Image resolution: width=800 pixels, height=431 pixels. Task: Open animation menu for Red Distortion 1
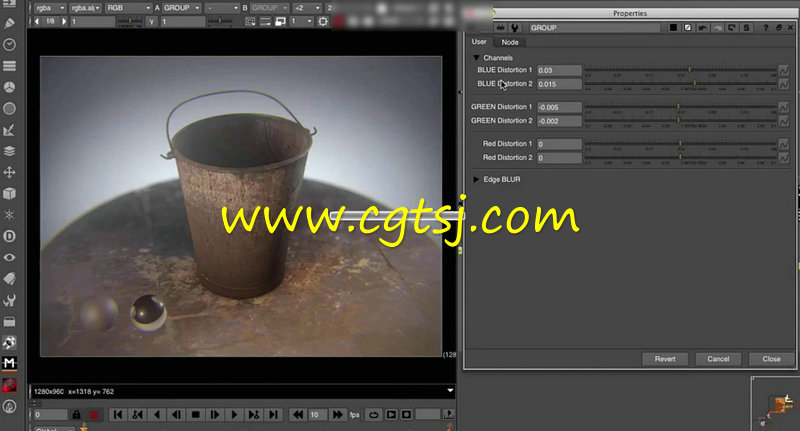point(784,144)
